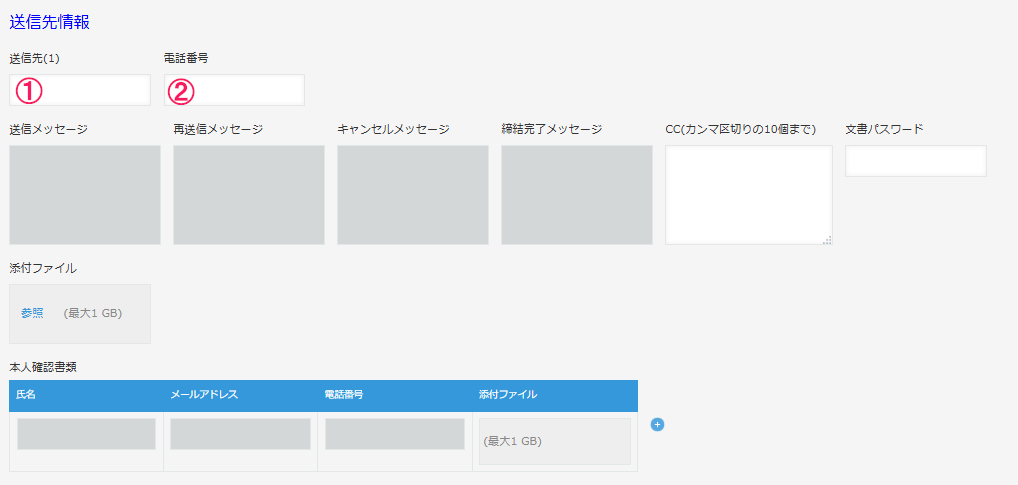The image size is (1018, 485).
Task: Click the 文書パスワード input field
Action: coord(916,161)
